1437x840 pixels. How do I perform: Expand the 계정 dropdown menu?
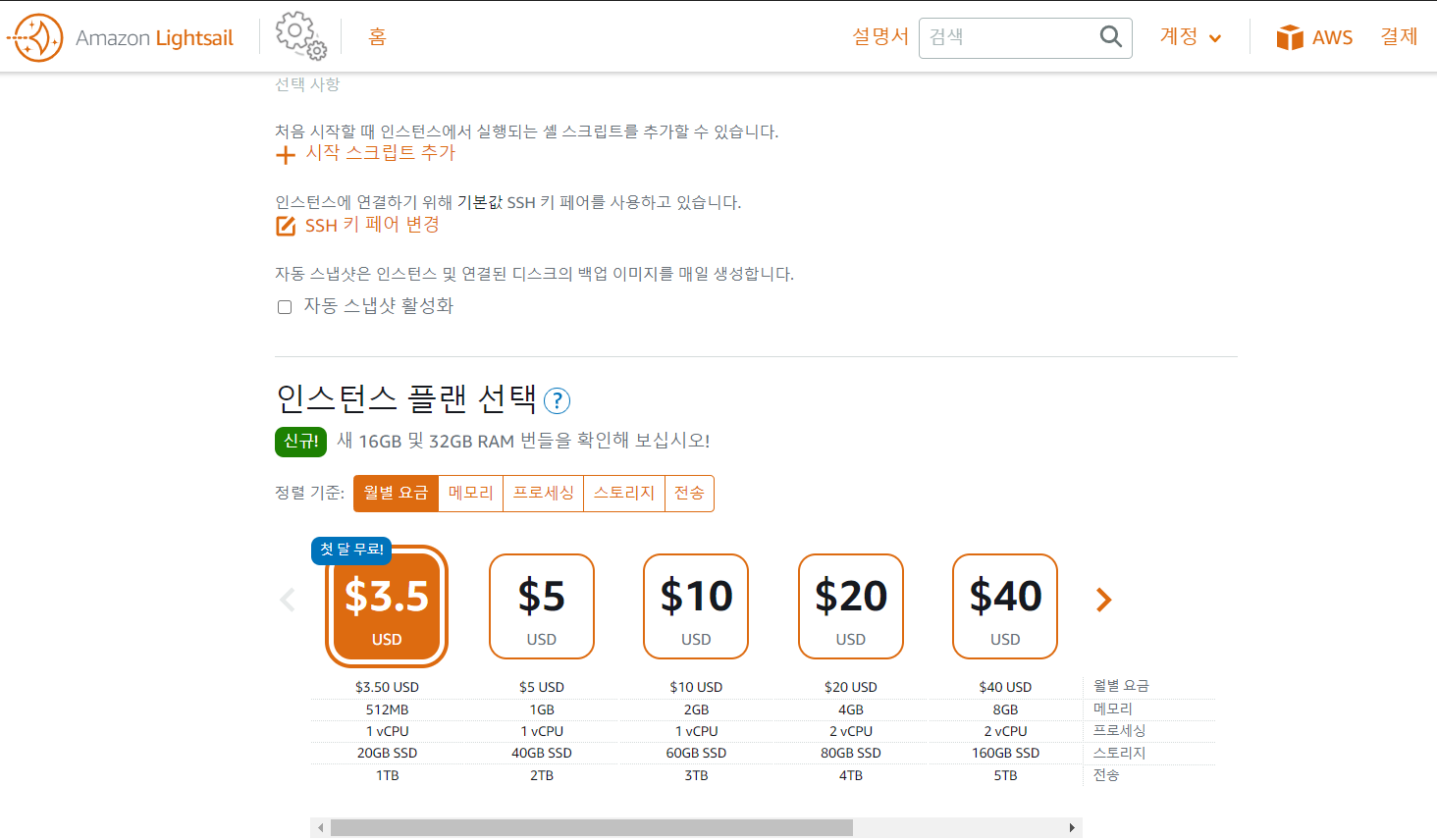click(x=1191, y=37)
